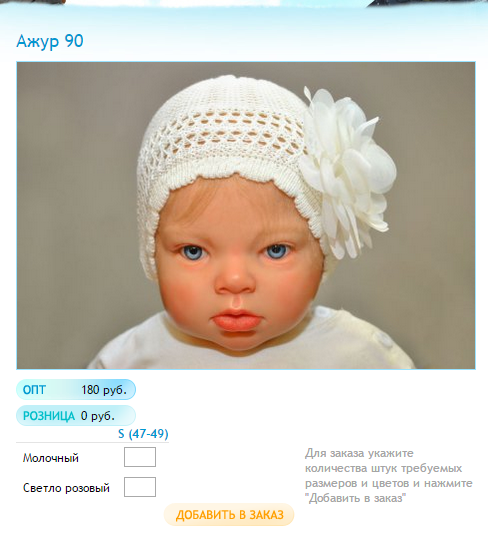488x550 pixels.
Task: Click the ОПТ price badge label
Action: 34,390
